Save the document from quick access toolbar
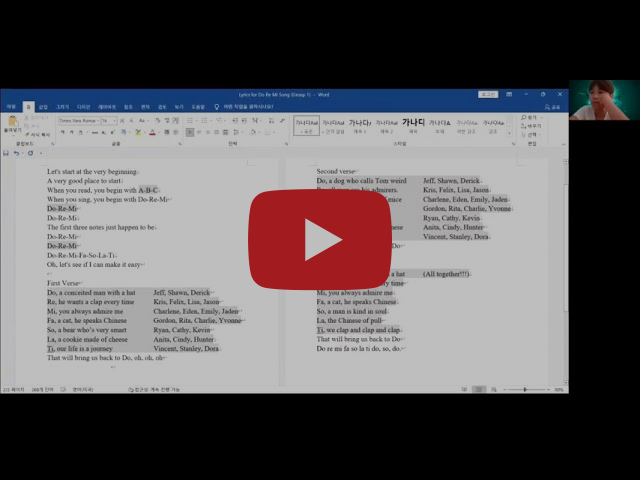Viewport: 640px width, 480px height. (x=6, y=153)
